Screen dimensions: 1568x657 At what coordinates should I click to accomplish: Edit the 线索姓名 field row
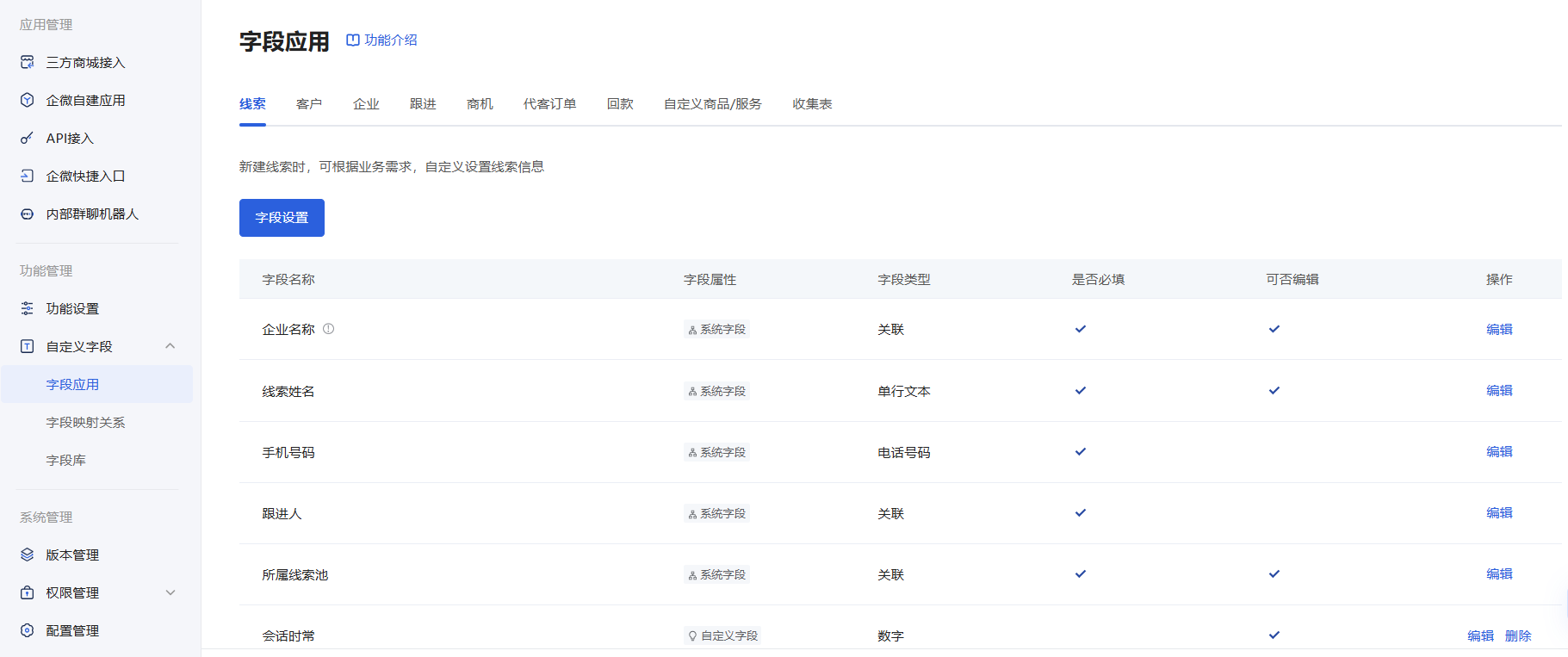point(1499,391)
